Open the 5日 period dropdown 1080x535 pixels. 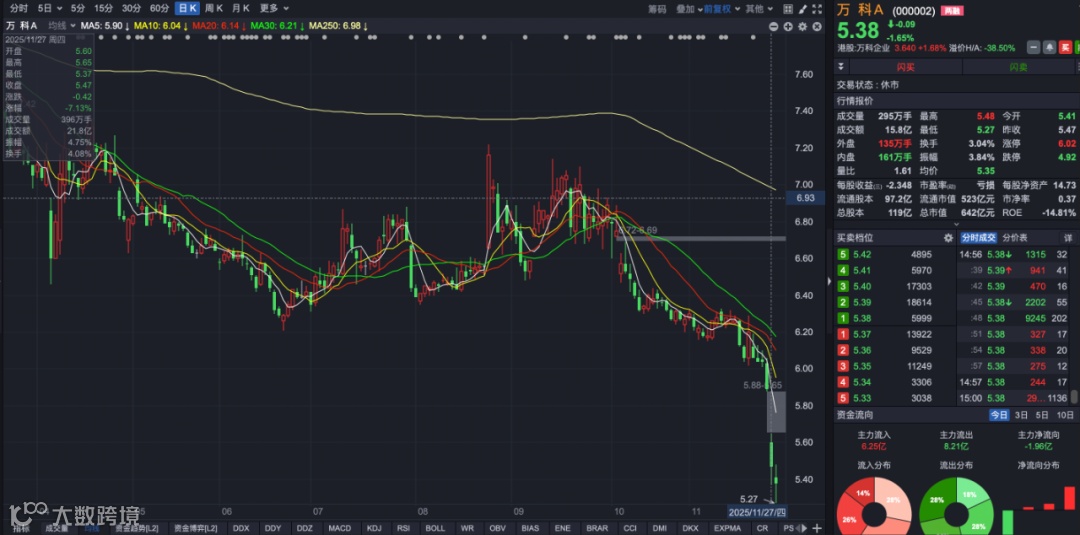[50, 8]
